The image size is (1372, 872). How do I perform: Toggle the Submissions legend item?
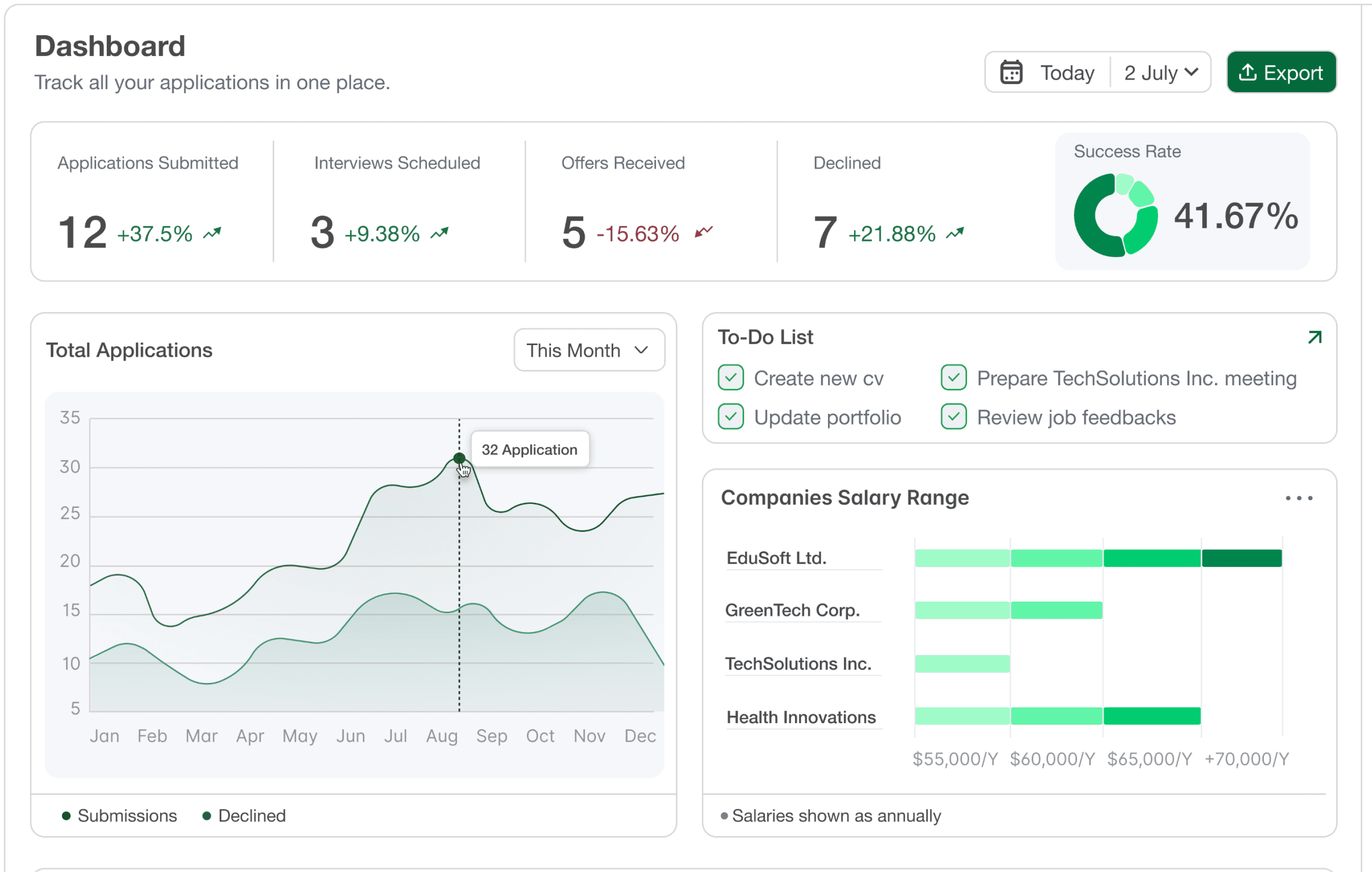119,815
